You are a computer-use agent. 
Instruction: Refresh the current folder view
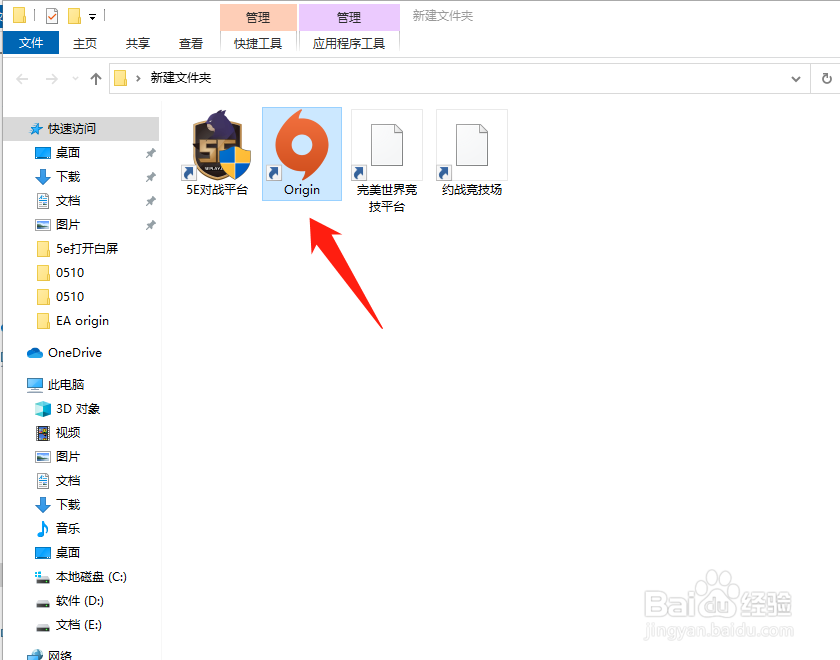(x=827, y=79)
